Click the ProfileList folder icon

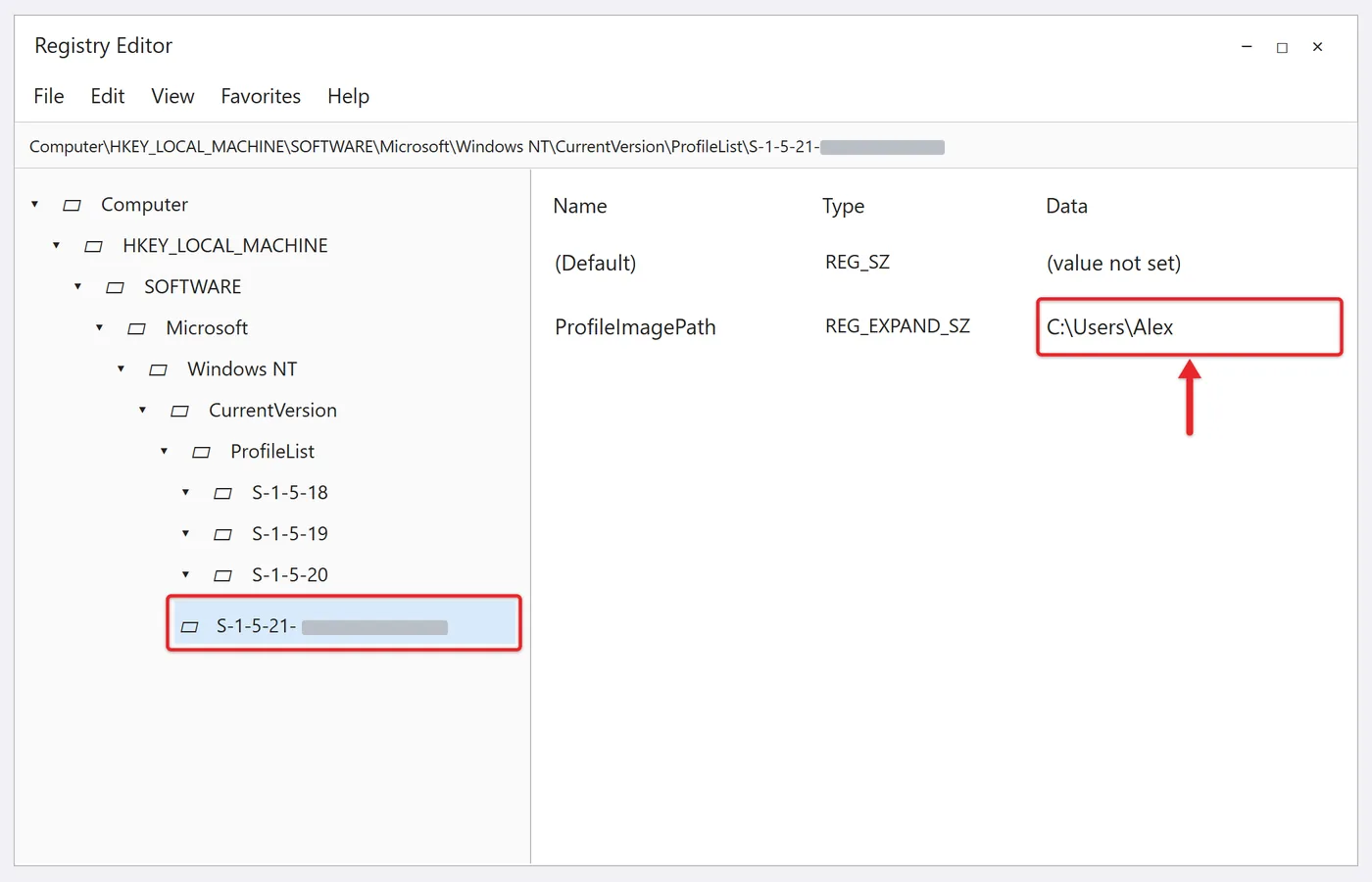point(201,452)
